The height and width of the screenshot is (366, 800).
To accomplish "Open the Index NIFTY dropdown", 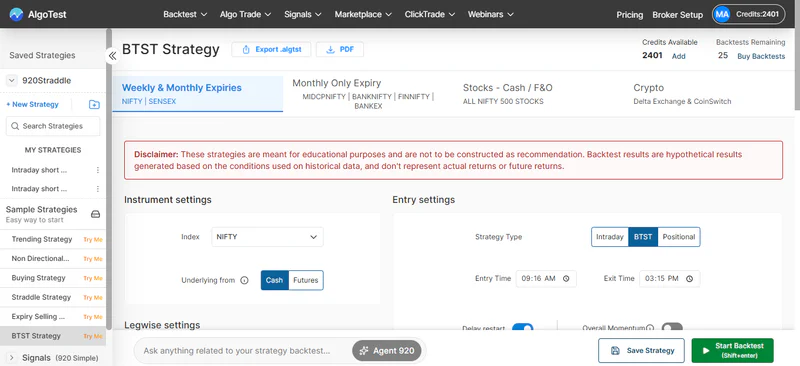I will pos(267,237).
